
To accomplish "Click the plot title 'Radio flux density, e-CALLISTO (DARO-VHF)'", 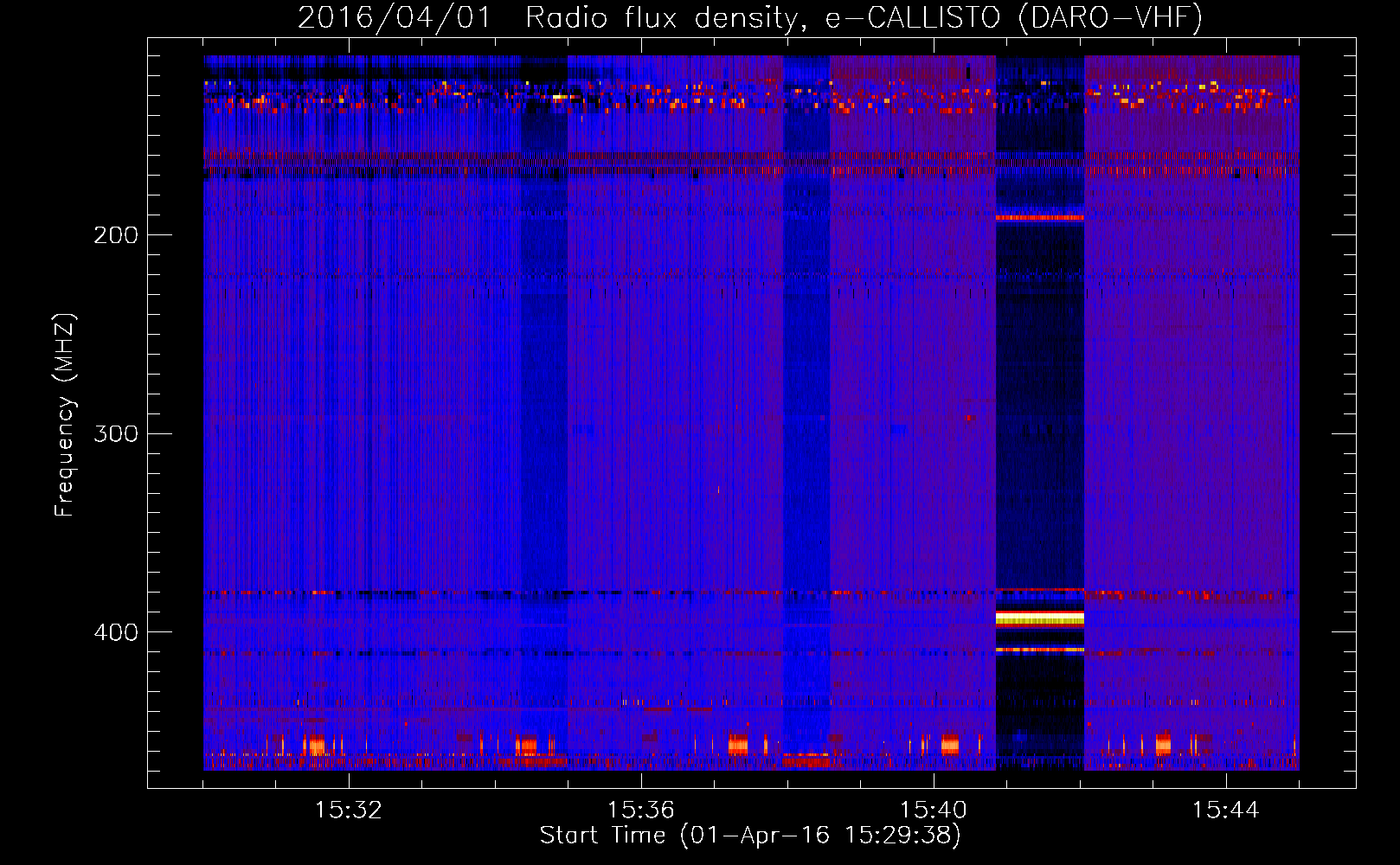I will coord(864,17).
